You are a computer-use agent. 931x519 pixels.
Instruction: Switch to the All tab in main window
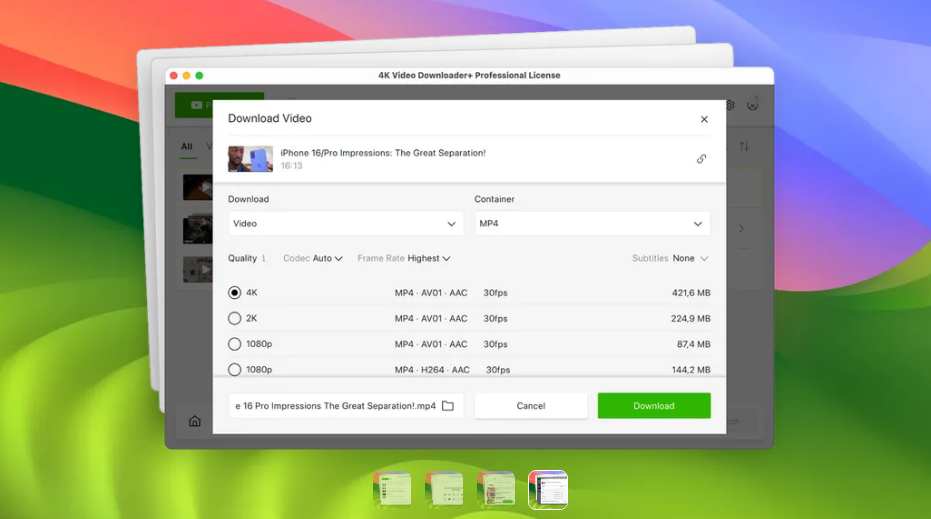(187, 147)
